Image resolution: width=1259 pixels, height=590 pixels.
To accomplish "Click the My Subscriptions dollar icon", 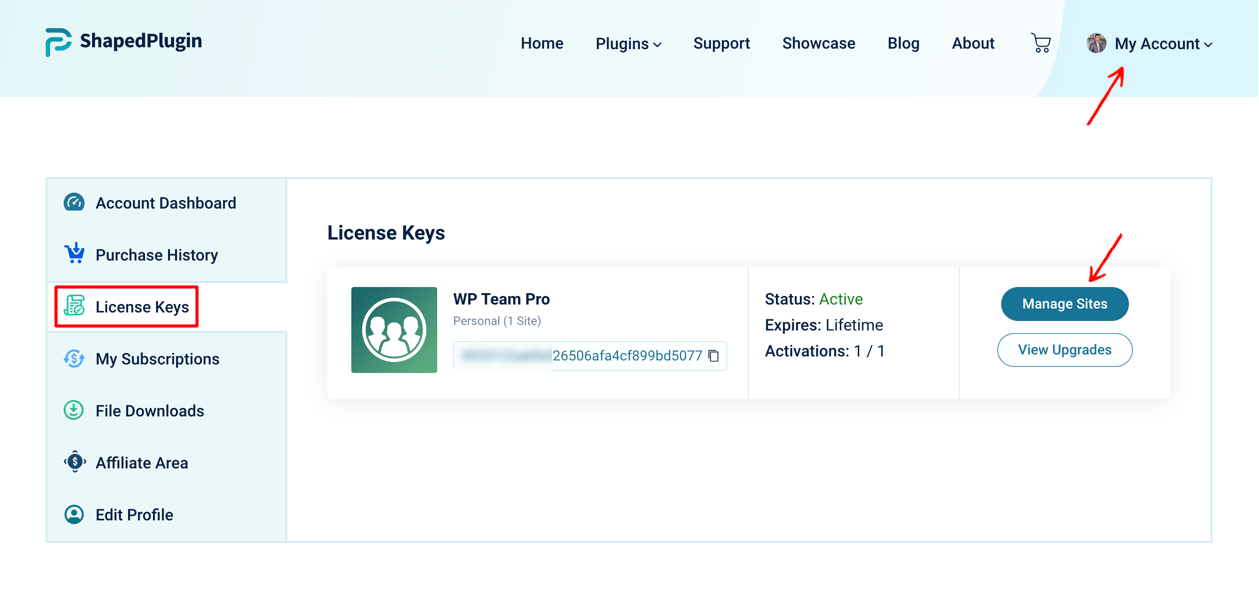I will click(x=74, y=358).
